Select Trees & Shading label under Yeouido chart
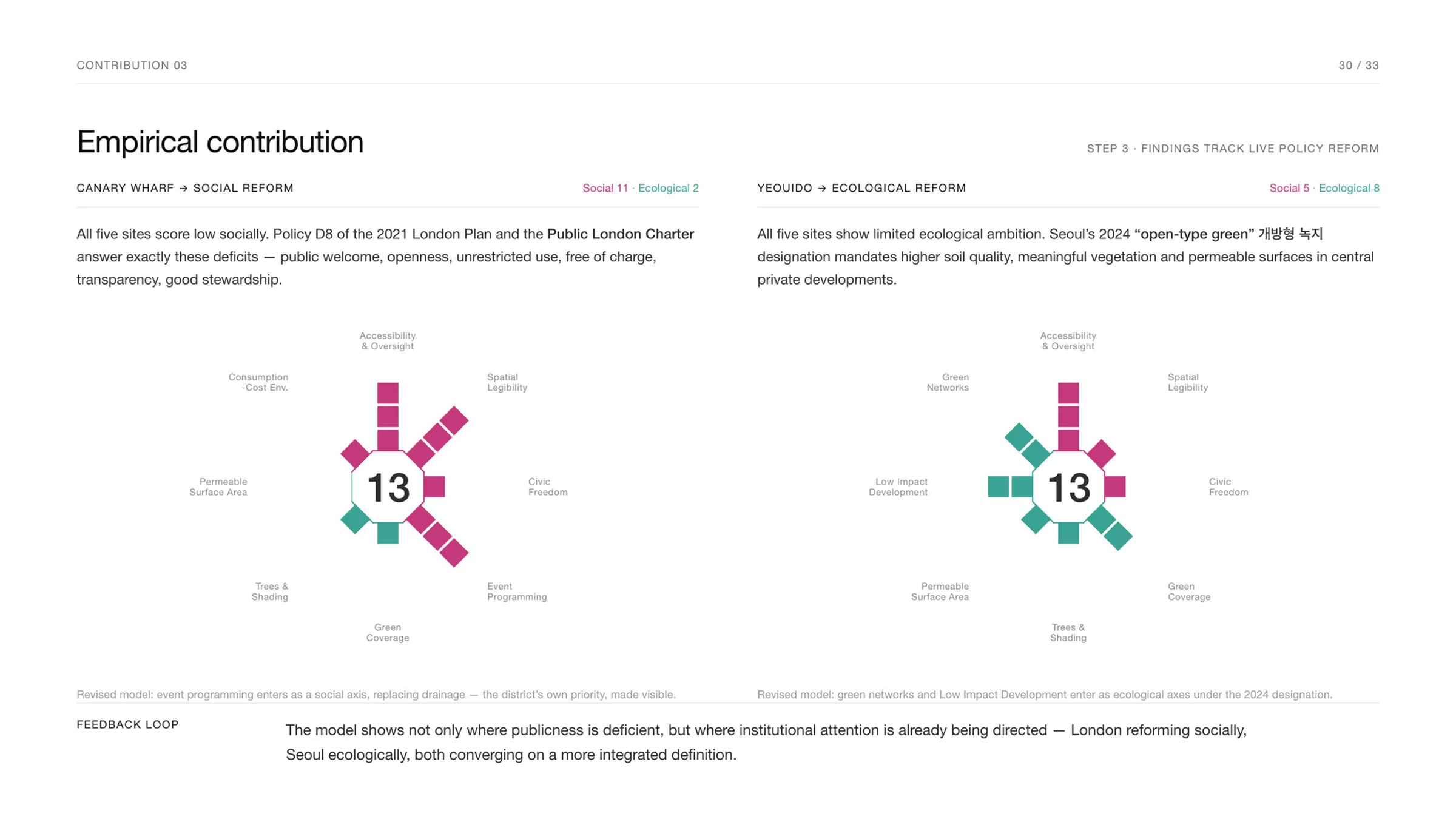This screenshot has height=819, width=1456. (x=1068, y=632)
